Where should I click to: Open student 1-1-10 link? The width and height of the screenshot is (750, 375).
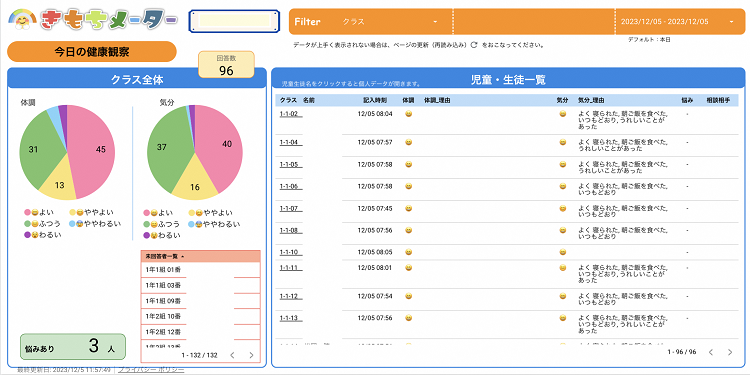coord(290,252)
